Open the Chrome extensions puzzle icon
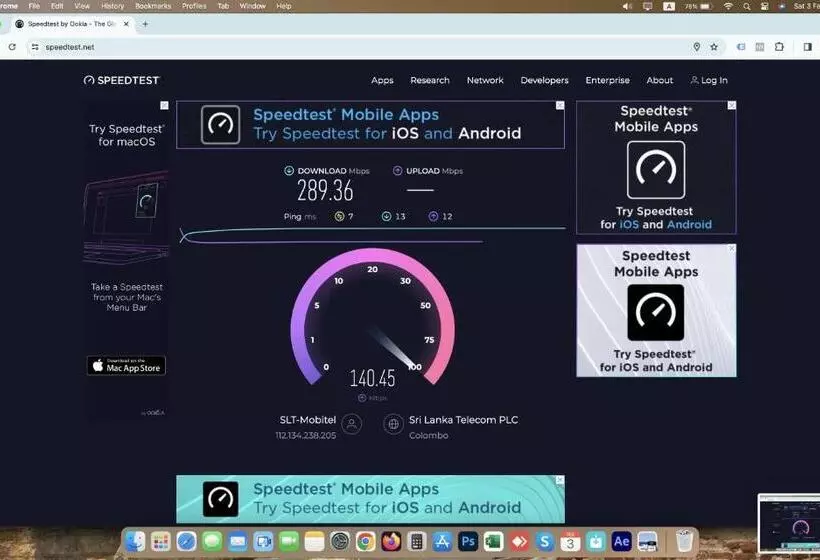The height and width of the screenshot is (560, 820). pyautogui.click(x=779, y=46)
